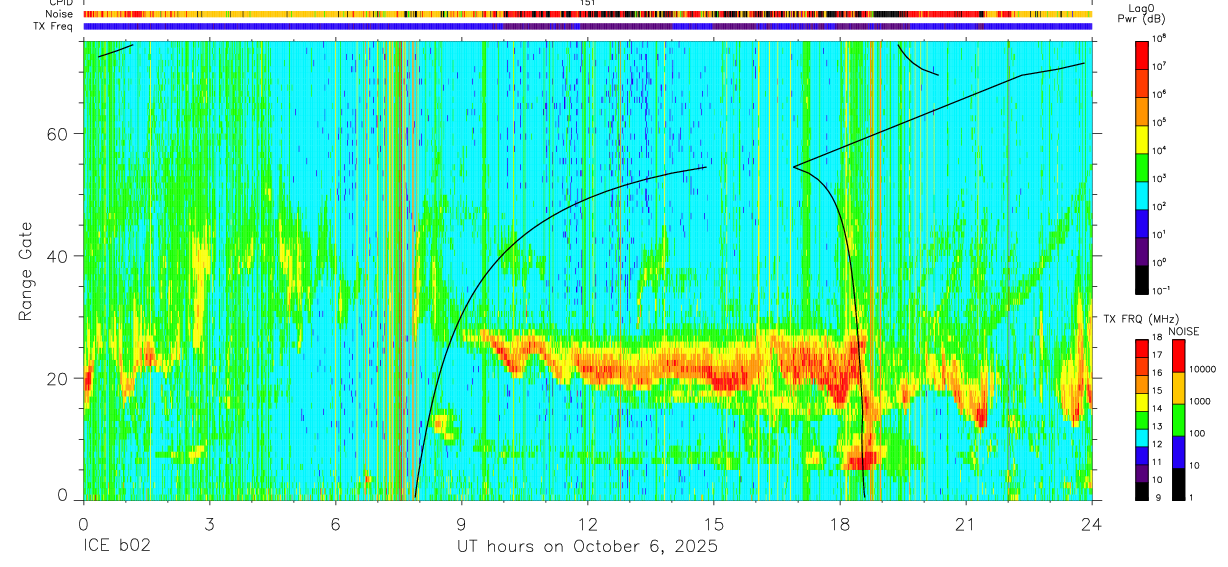
Task: Click the '0' tick label on the UT hours axis
Action: click(83, 523)
